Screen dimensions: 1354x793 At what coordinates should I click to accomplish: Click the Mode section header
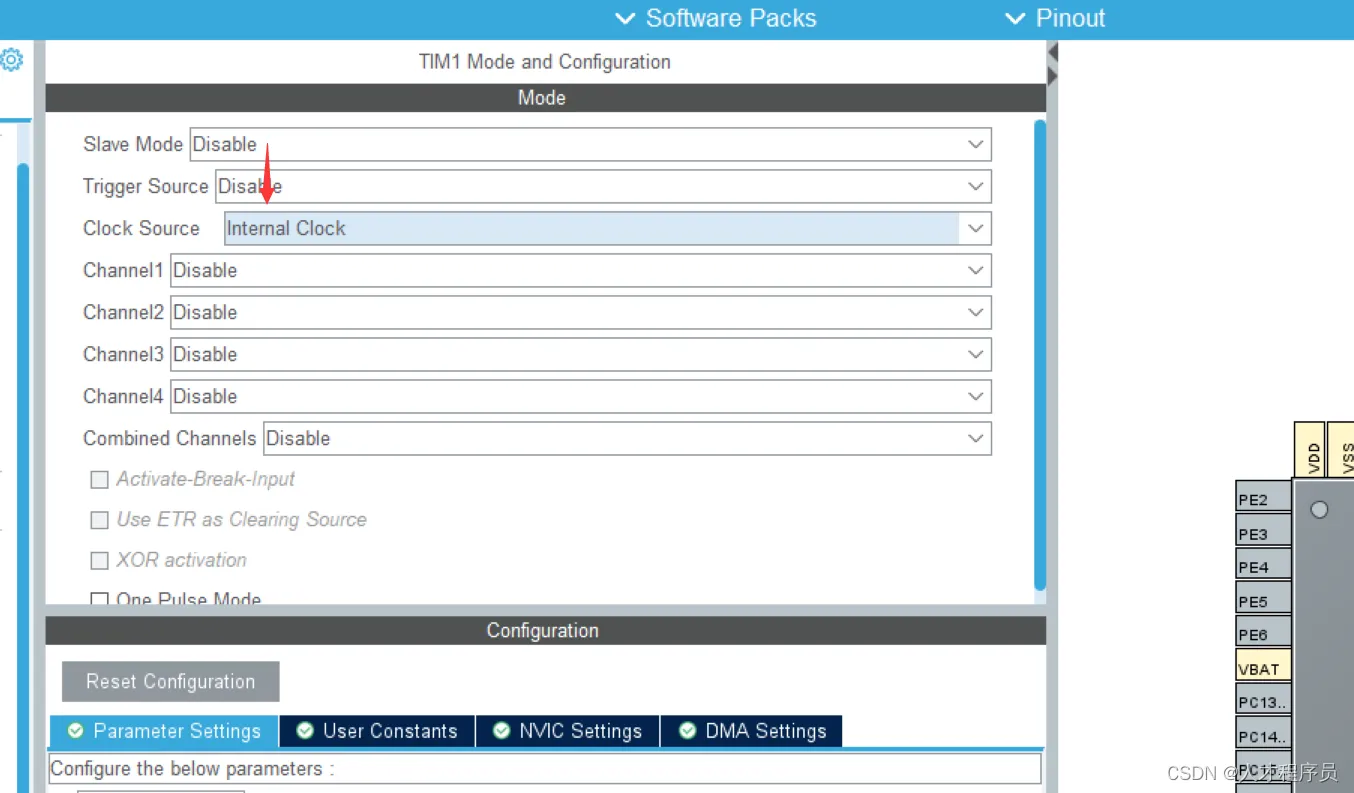click(x=546, y=98)
